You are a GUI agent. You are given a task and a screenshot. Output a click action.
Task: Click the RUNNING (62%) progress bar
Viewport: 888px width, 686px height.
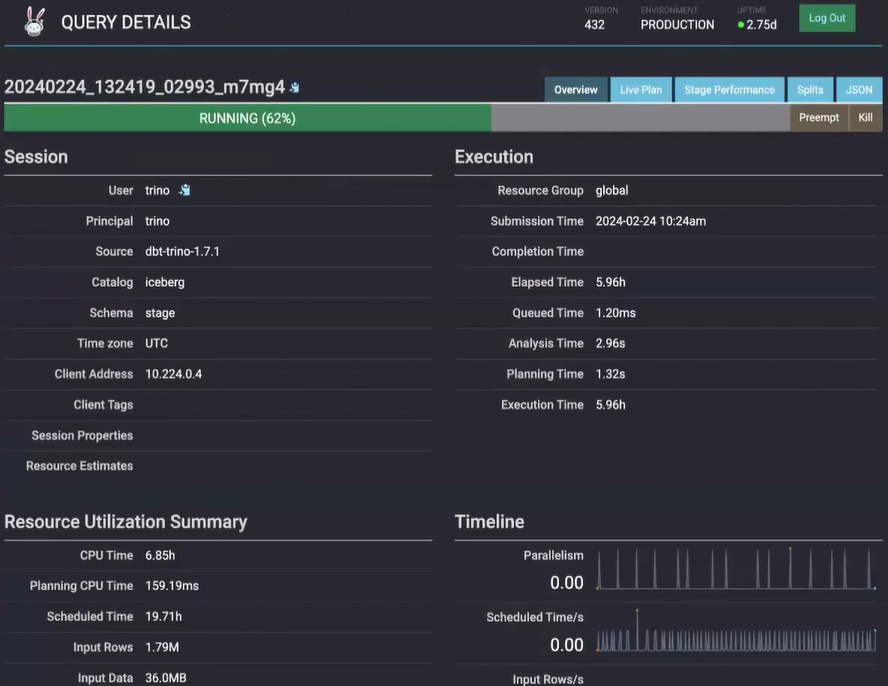(247, 118)
